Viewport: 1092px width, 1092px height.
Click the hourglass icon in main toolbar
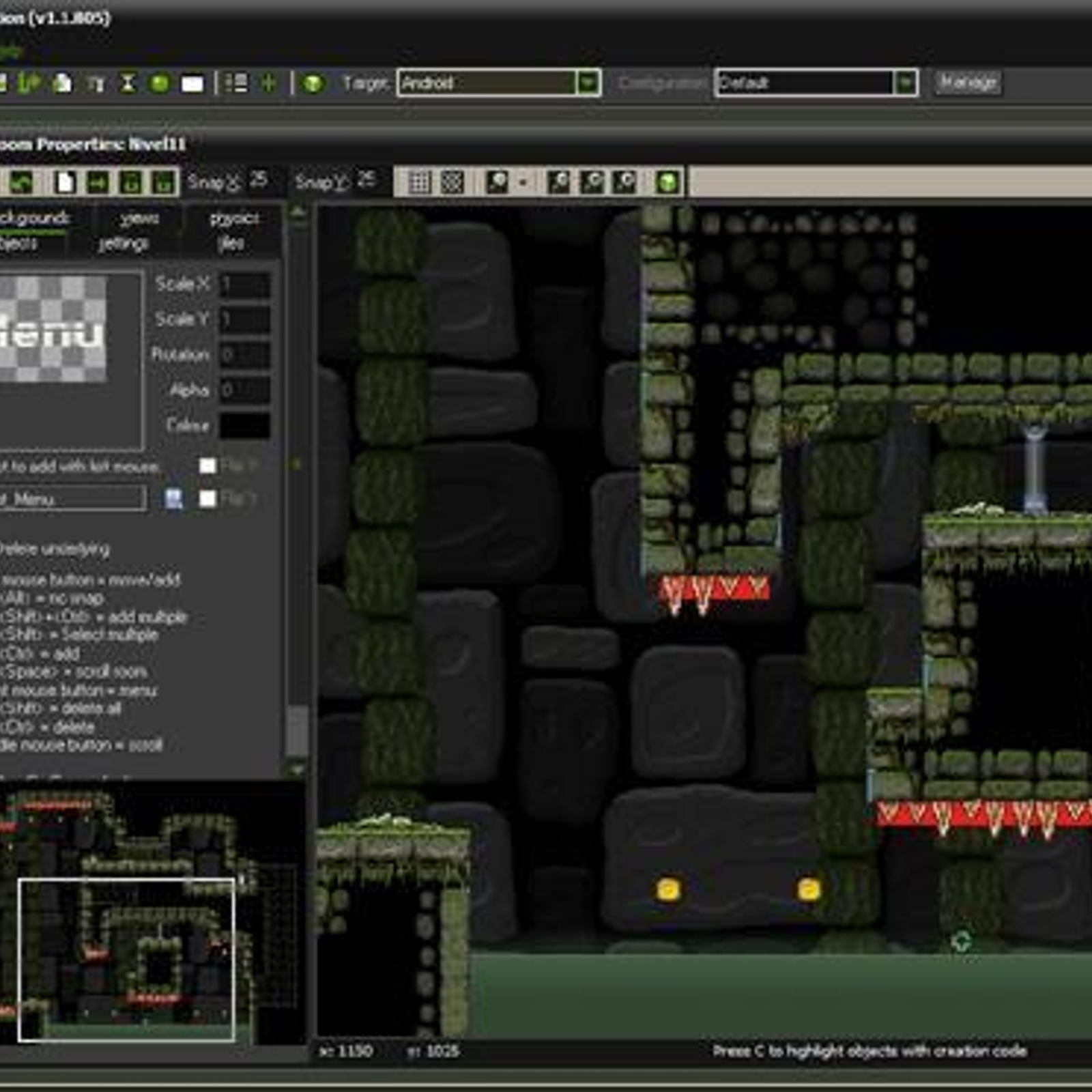coord(128,83)
